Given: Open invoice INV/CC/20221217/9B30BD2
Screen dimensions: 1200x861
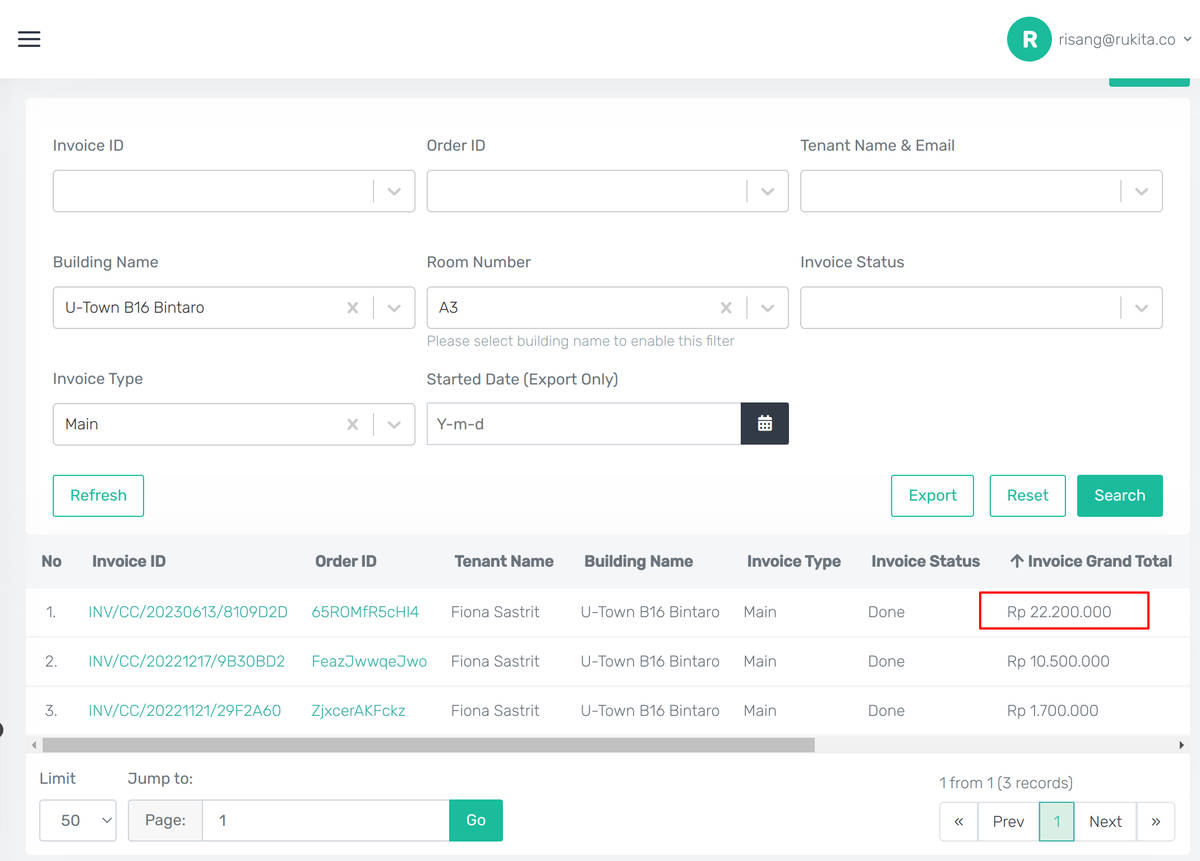Looking at the screenshot, I should pyautogui.click(x=187, y=661).
